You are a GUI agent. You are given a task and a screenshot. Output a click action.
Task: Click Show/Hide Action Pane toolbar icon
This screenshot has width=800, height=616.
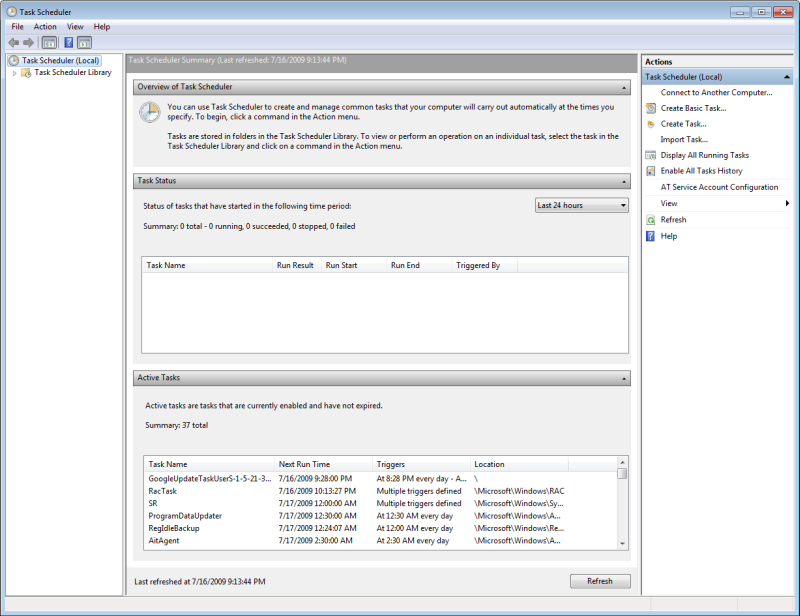pyautogui.click(x=85, y=43)
